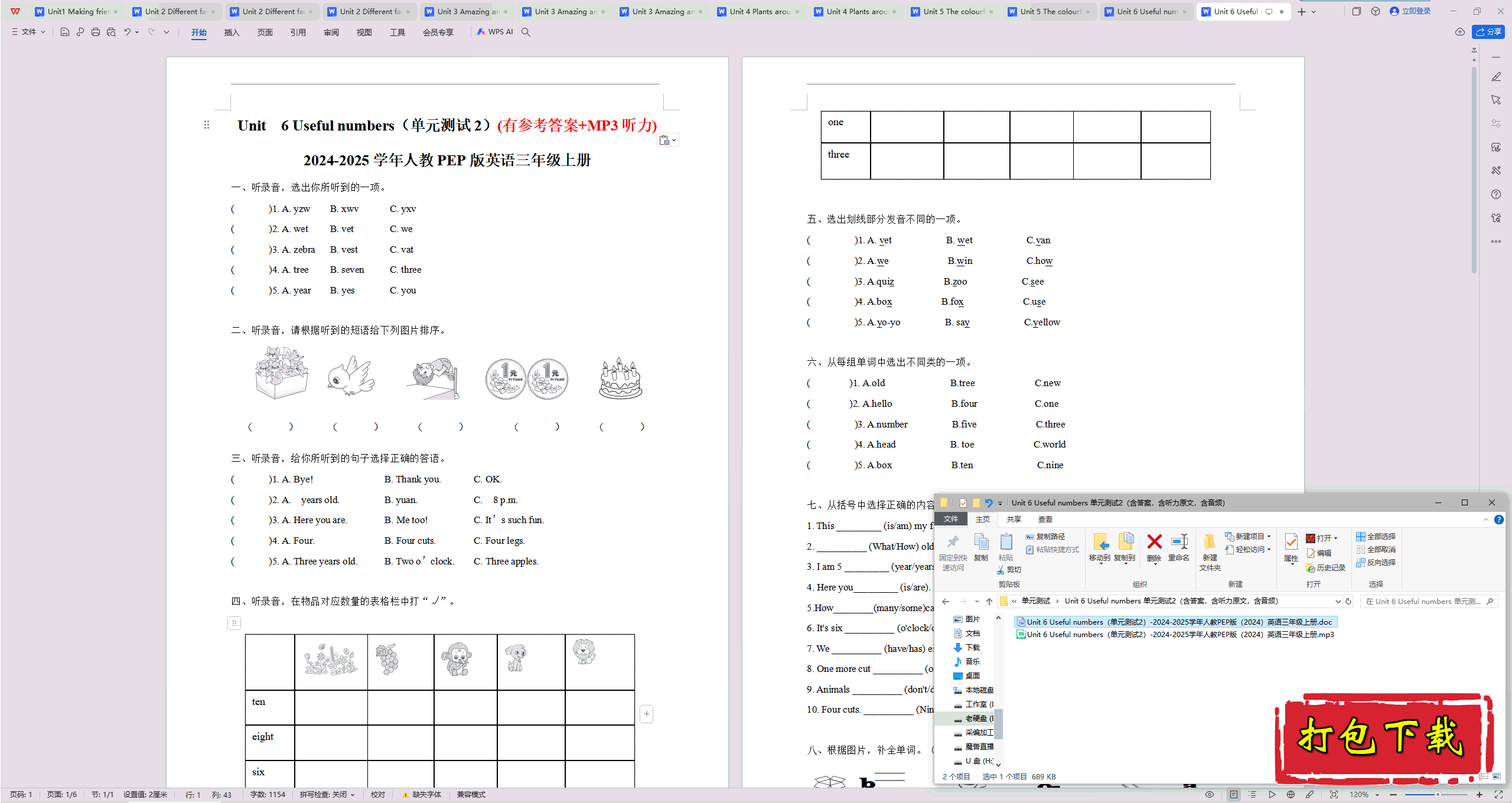Screen dimensions: 1512x803
Task: Open the help question icon in right sidebar
Action: pyautogui.click(x=1496, y=194)
